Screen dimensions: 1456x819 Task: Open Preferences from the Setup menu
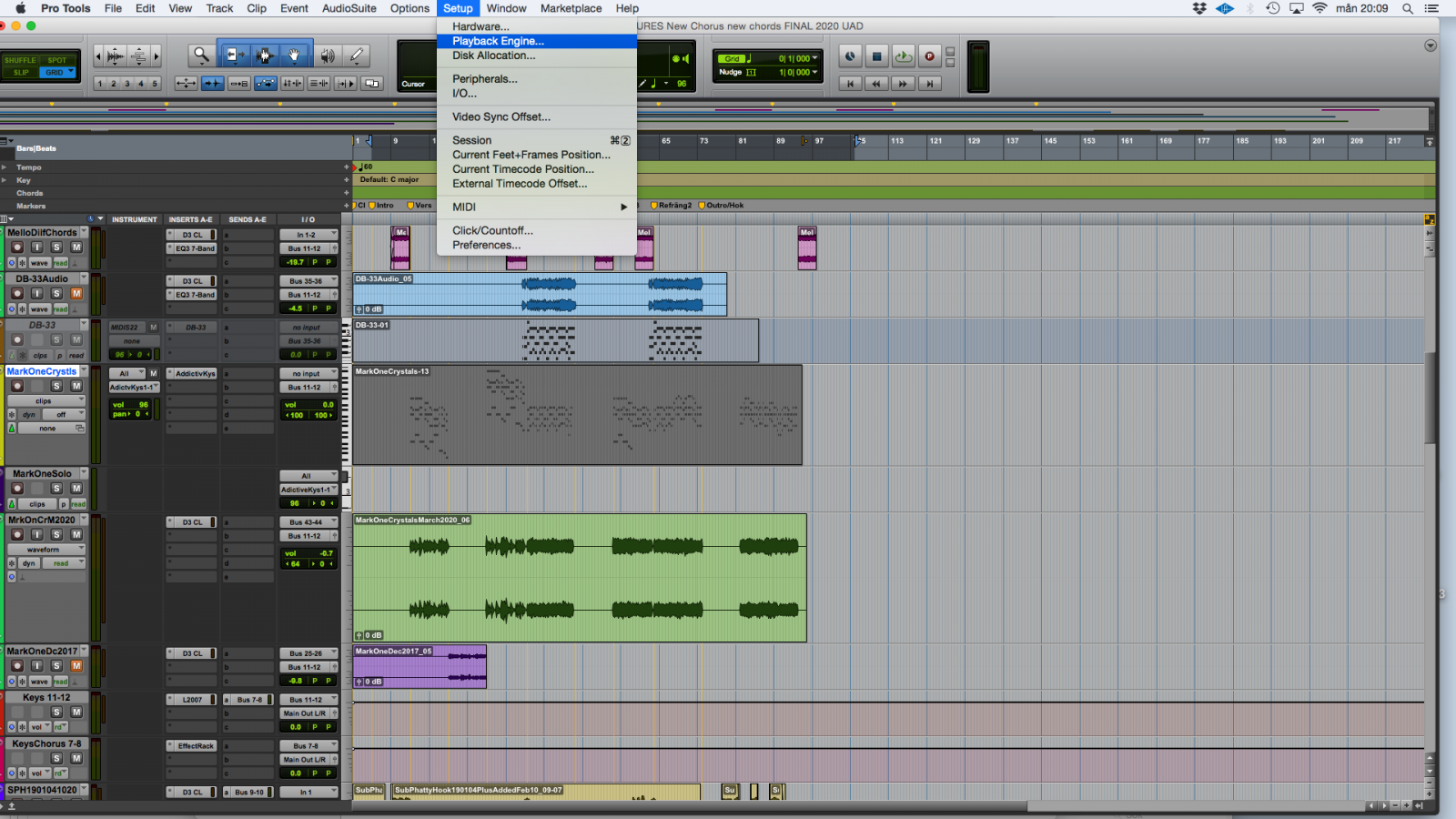[x=486, y=245]
